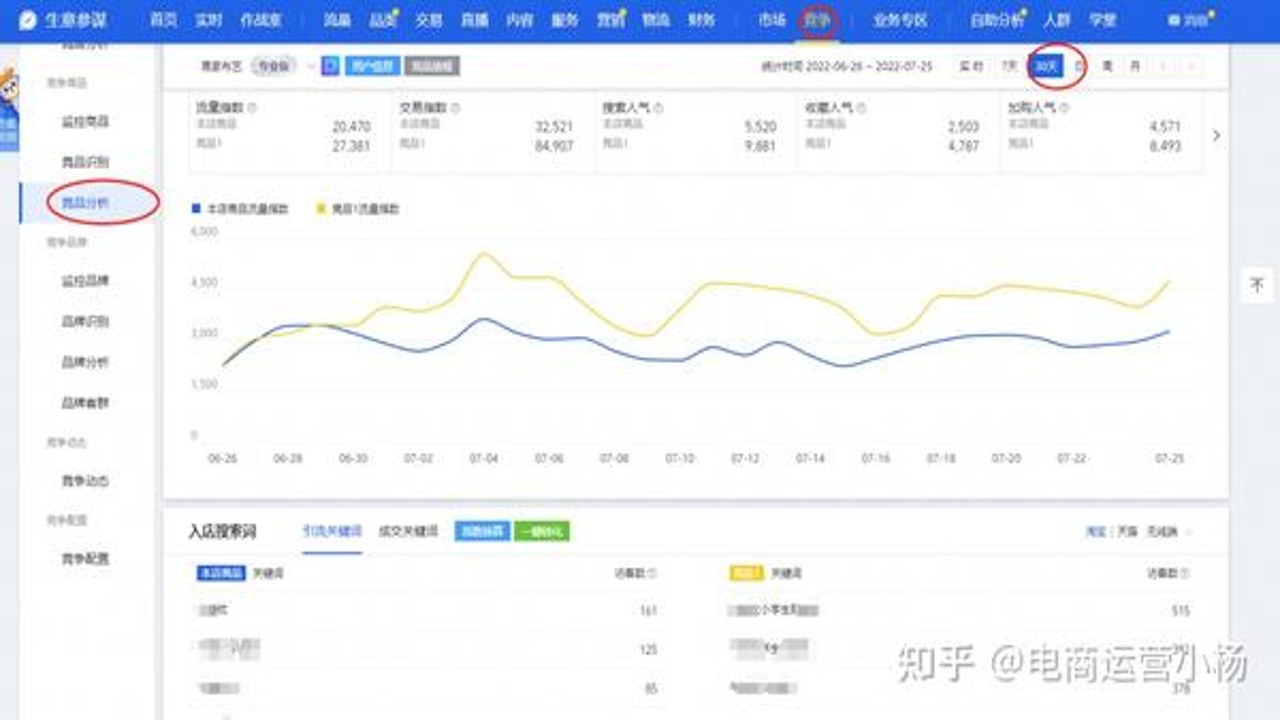Toggle the yellow 竞品1流量指数 legend
The height and width of the screenshot is (720, 1280).
tap(357, 210)
